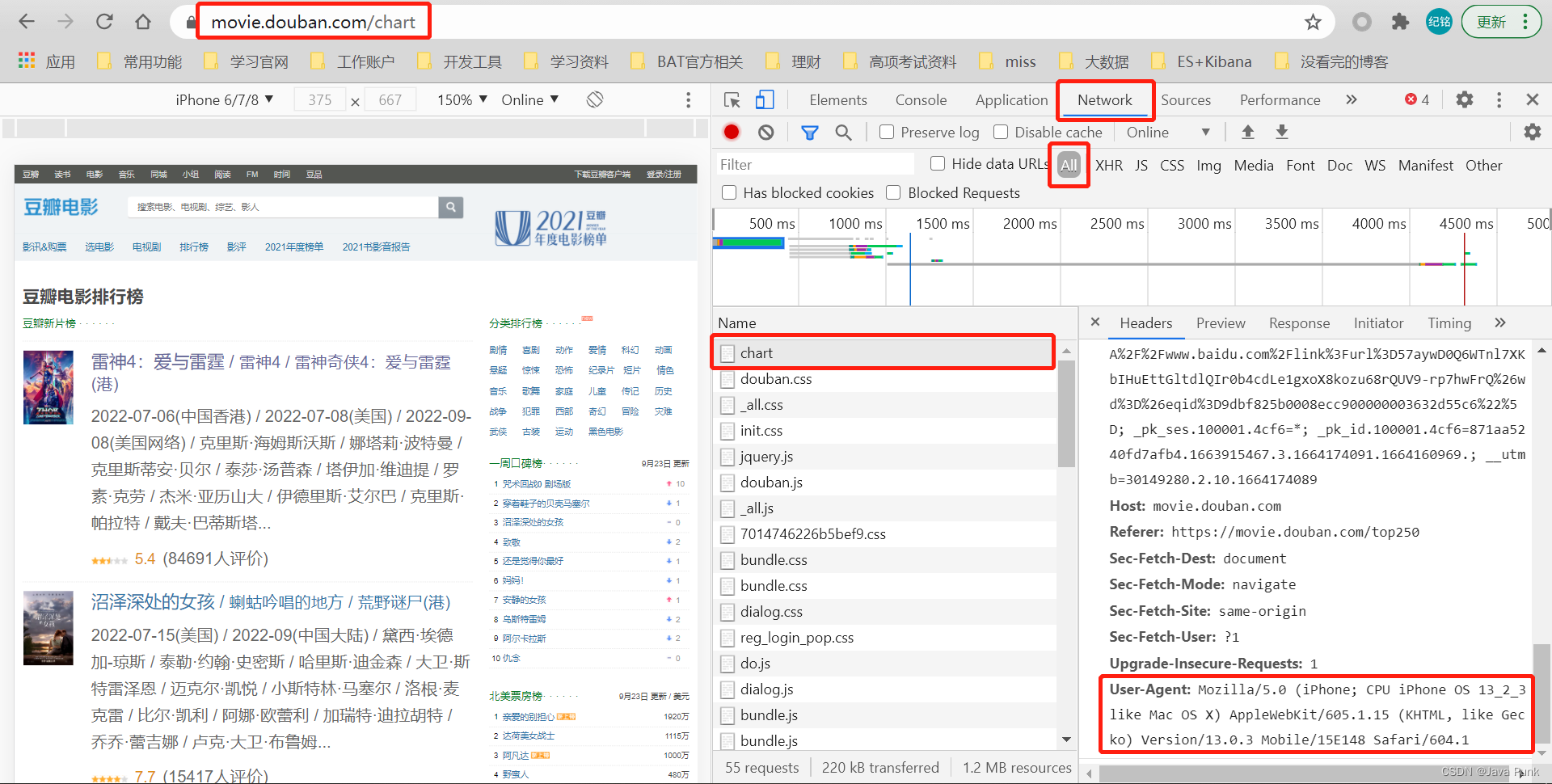Open the Online network throttling dropdown

click(529, 99)
